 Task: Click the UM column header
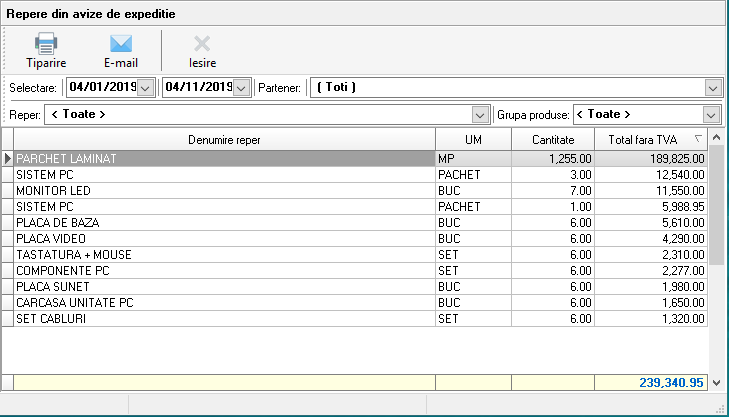tap(473, 139)
